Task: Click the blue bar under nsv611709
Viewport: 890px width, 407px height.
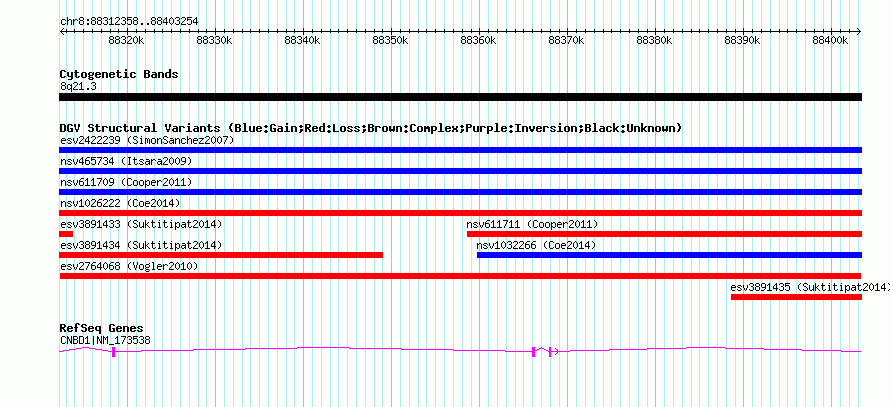Action: tap(460, 192)
